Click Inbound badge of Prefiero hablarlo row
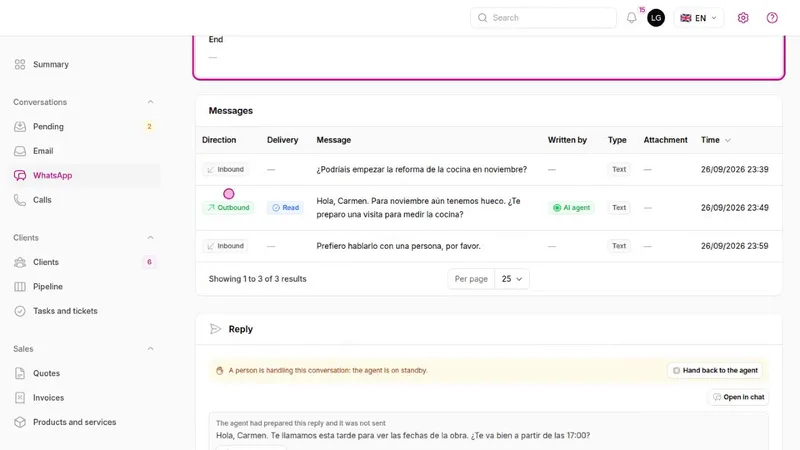Image resolution: width=800 pixels, height=450 pixels. click(x=225, y=246)
